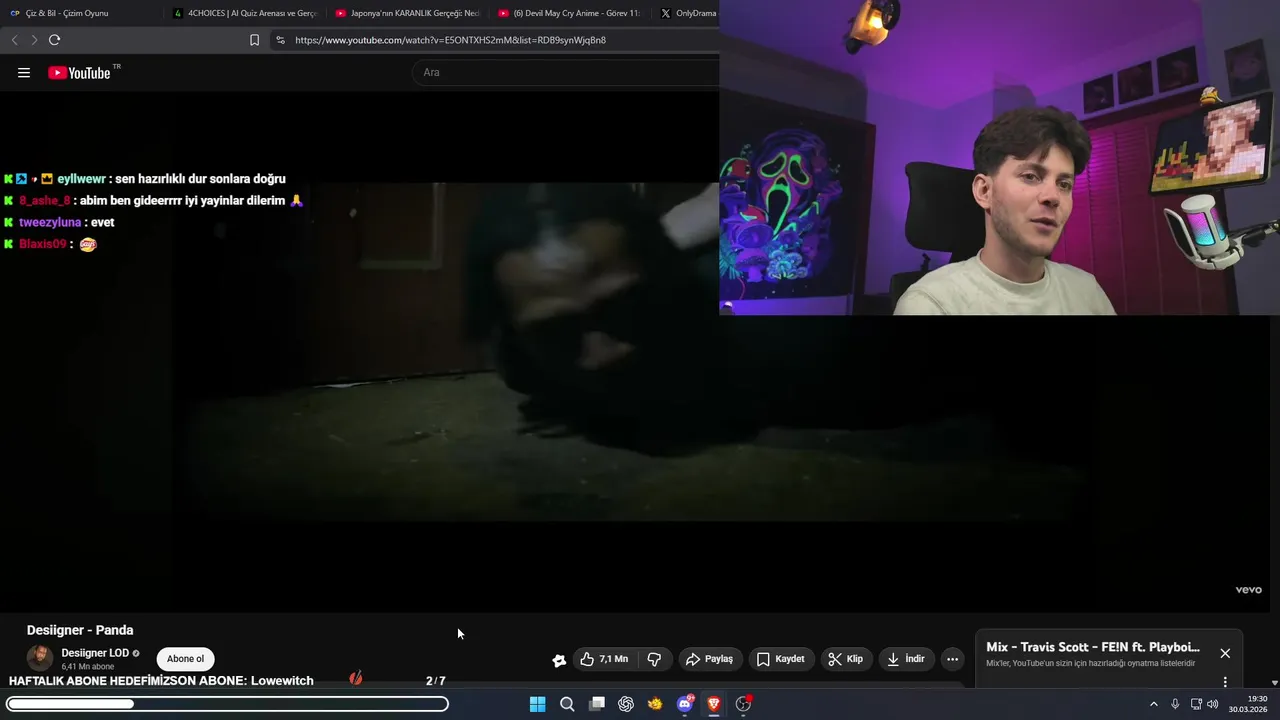Go forward with the browser forward arrow
1280x720 pixels.
[x=34, y=40]
